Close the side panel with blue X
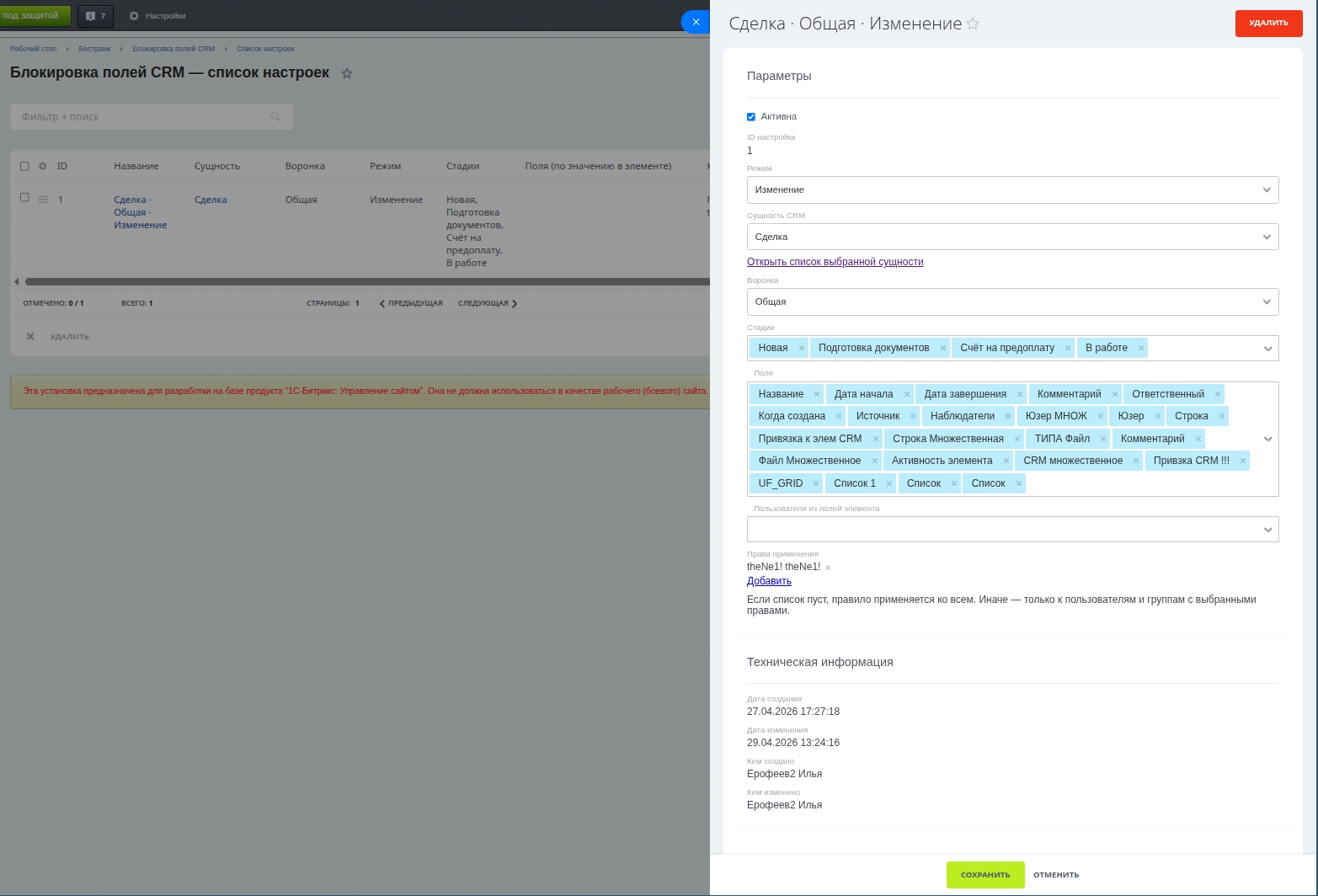1318x896 pixels. coord(696,22)
